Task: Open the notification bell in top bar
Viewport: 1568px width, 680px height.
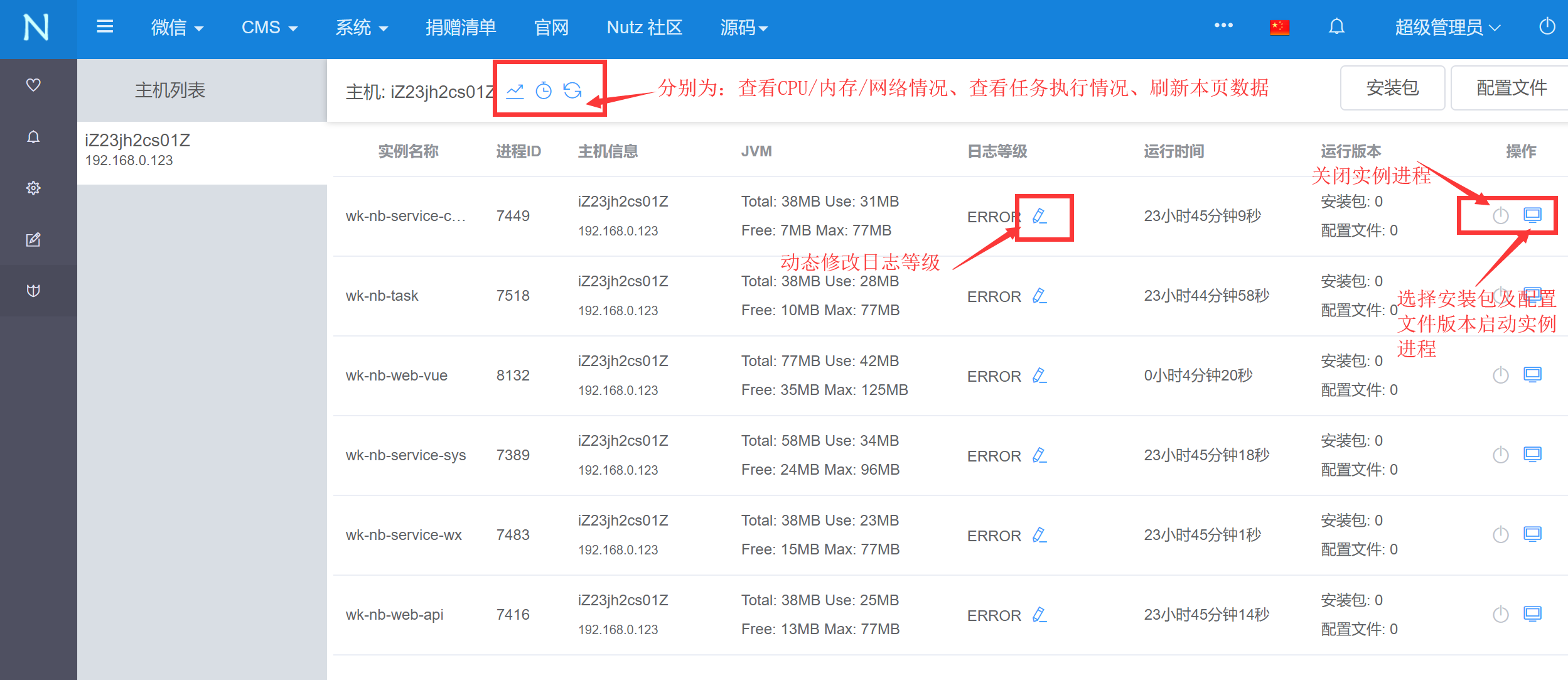Action: click(1337, 26)
